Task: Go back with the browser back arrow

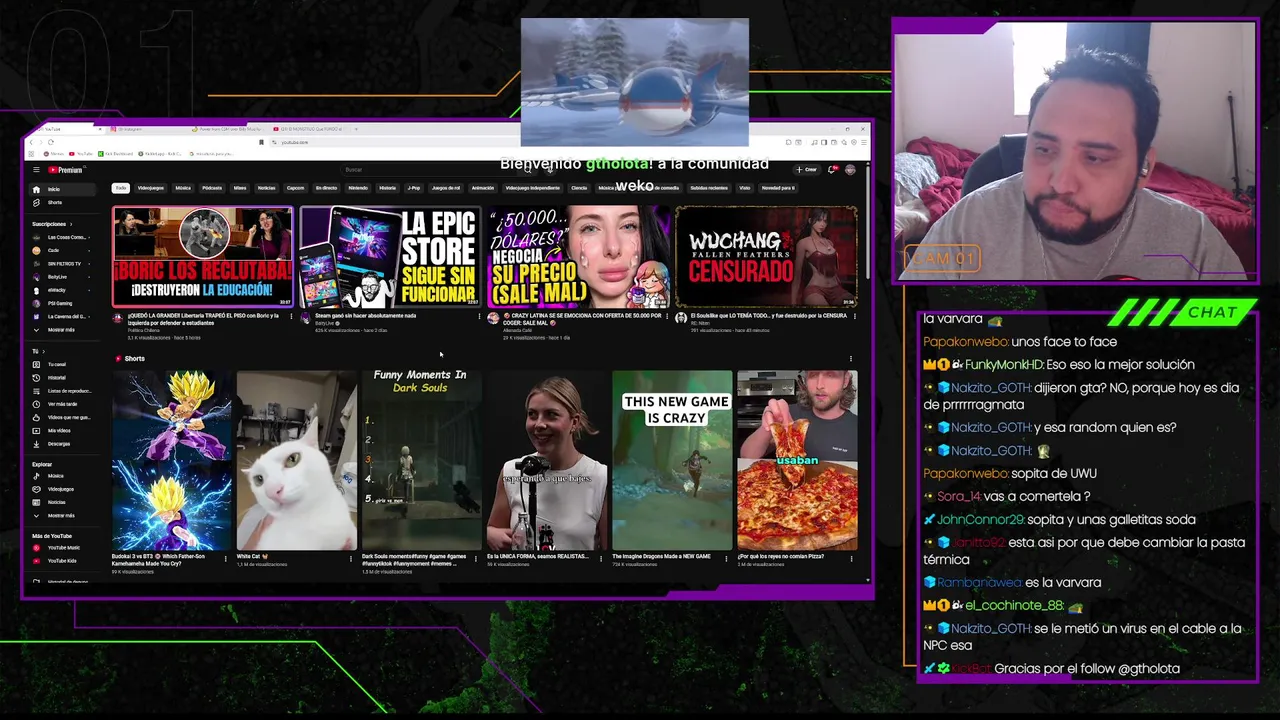Action: tap(32, 142)
